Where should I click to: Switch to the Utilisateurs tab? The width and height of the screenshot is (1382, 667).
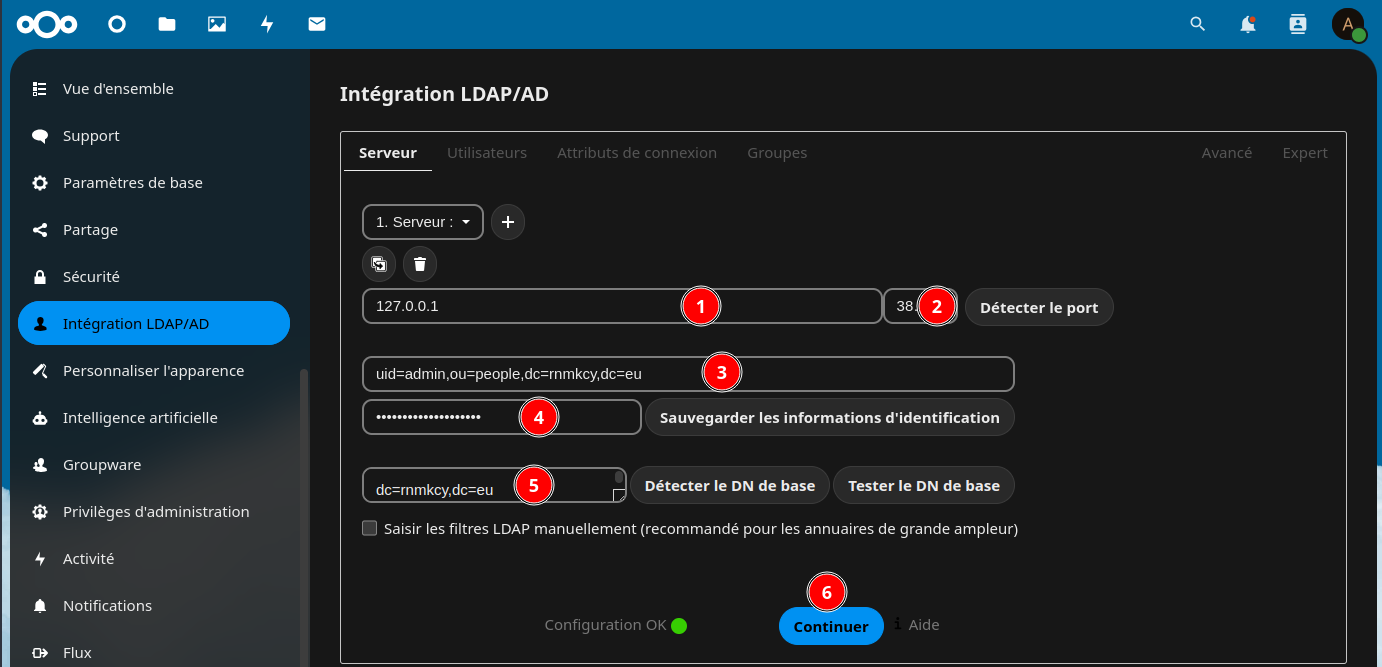pos(487,153)
